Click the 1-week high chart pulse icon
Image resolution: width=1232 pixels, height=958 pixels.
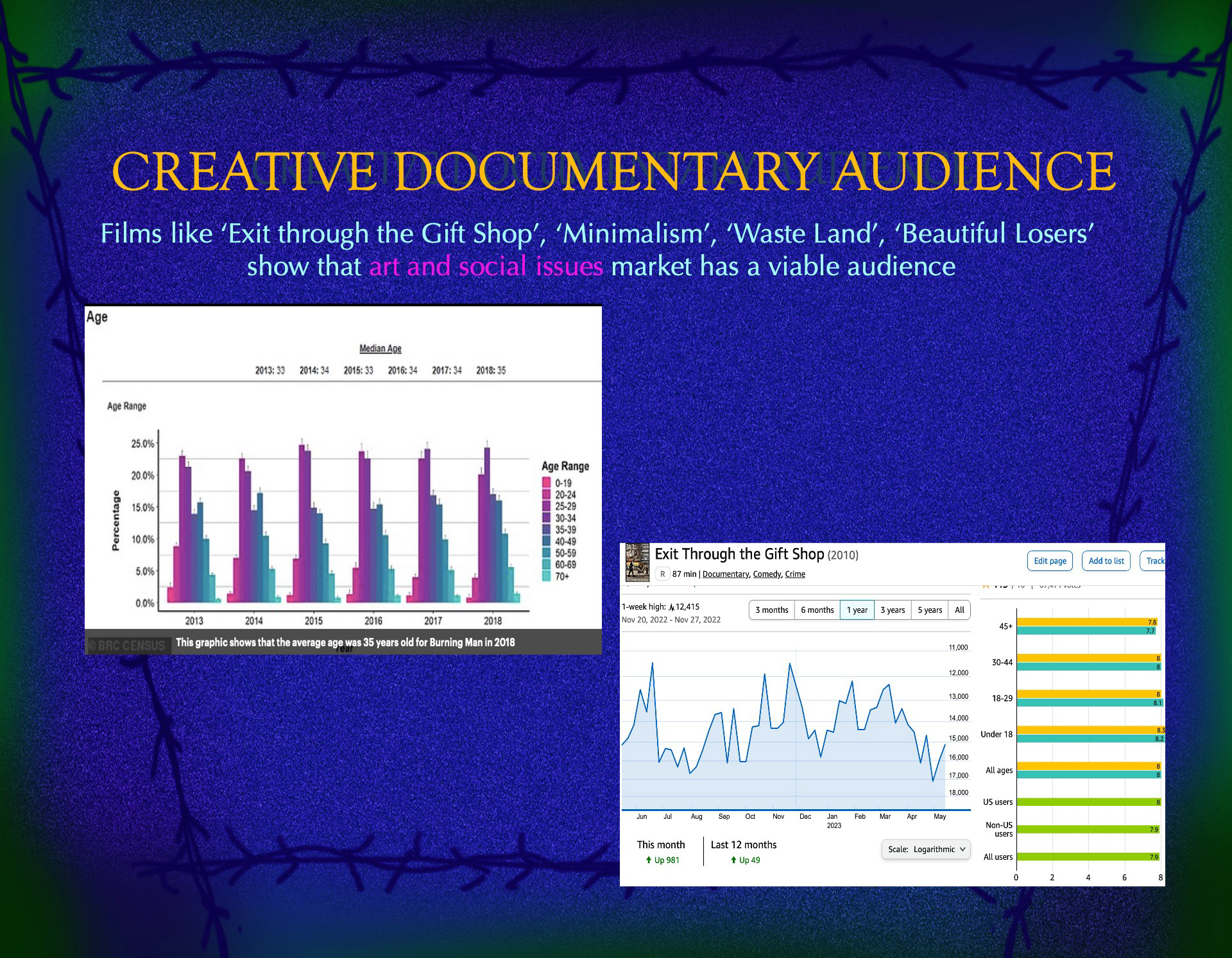point(671,607)
